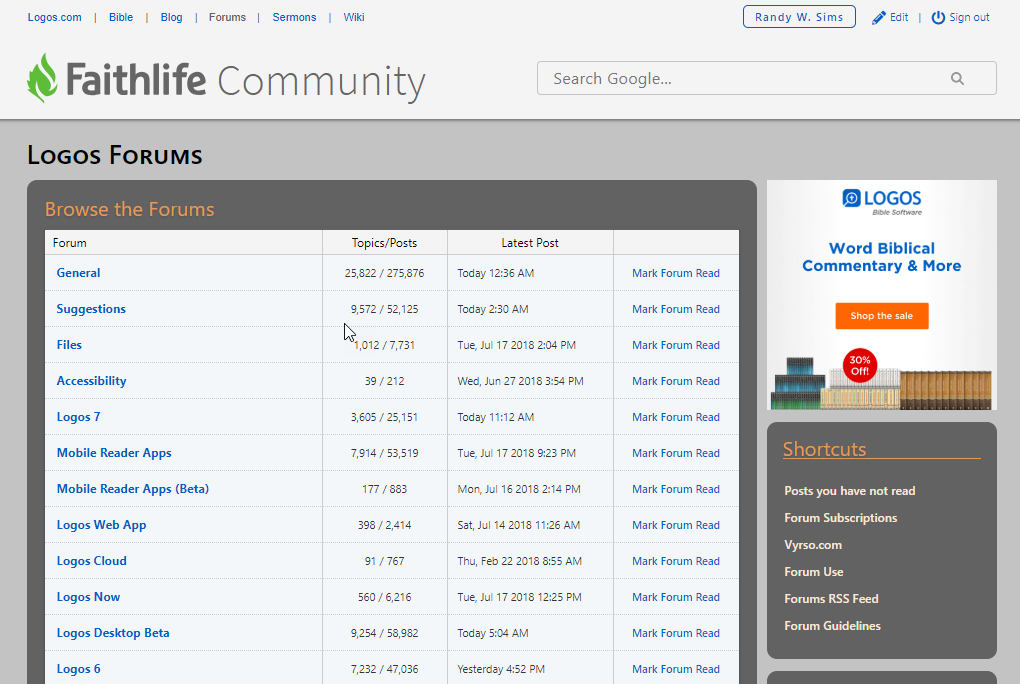Mark Forum Read for Logos Now row
1020x684 pixels.
click(675, 597)
